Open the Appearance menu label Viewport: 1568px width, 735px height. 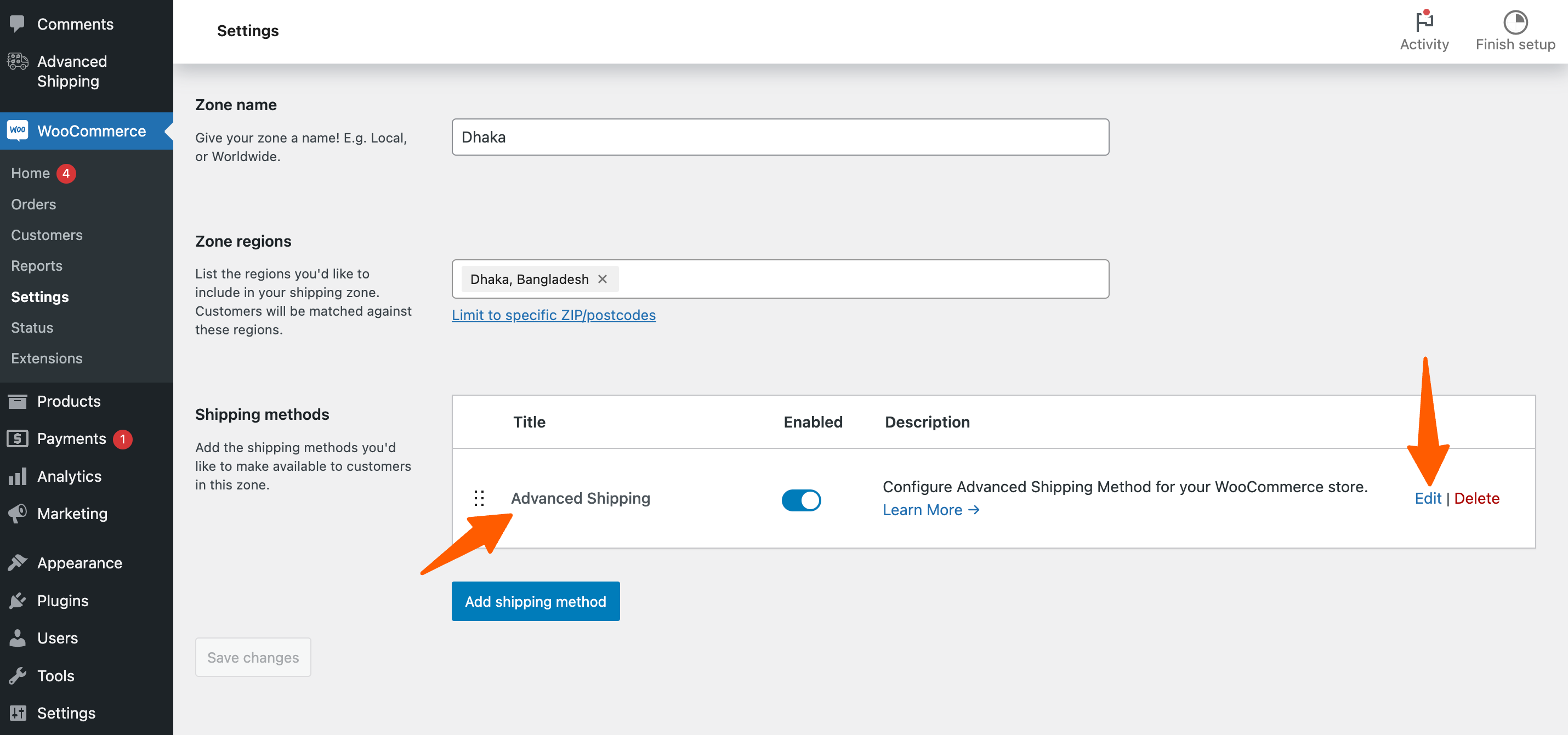click(79, 563)
